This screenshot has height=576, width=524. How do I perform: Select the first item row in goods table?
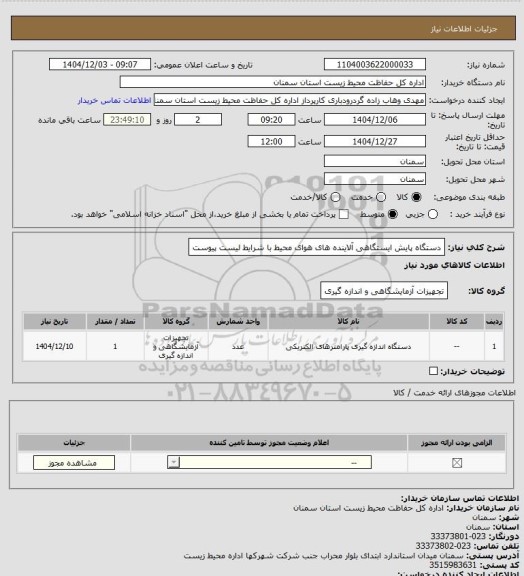tap(263, 346)
